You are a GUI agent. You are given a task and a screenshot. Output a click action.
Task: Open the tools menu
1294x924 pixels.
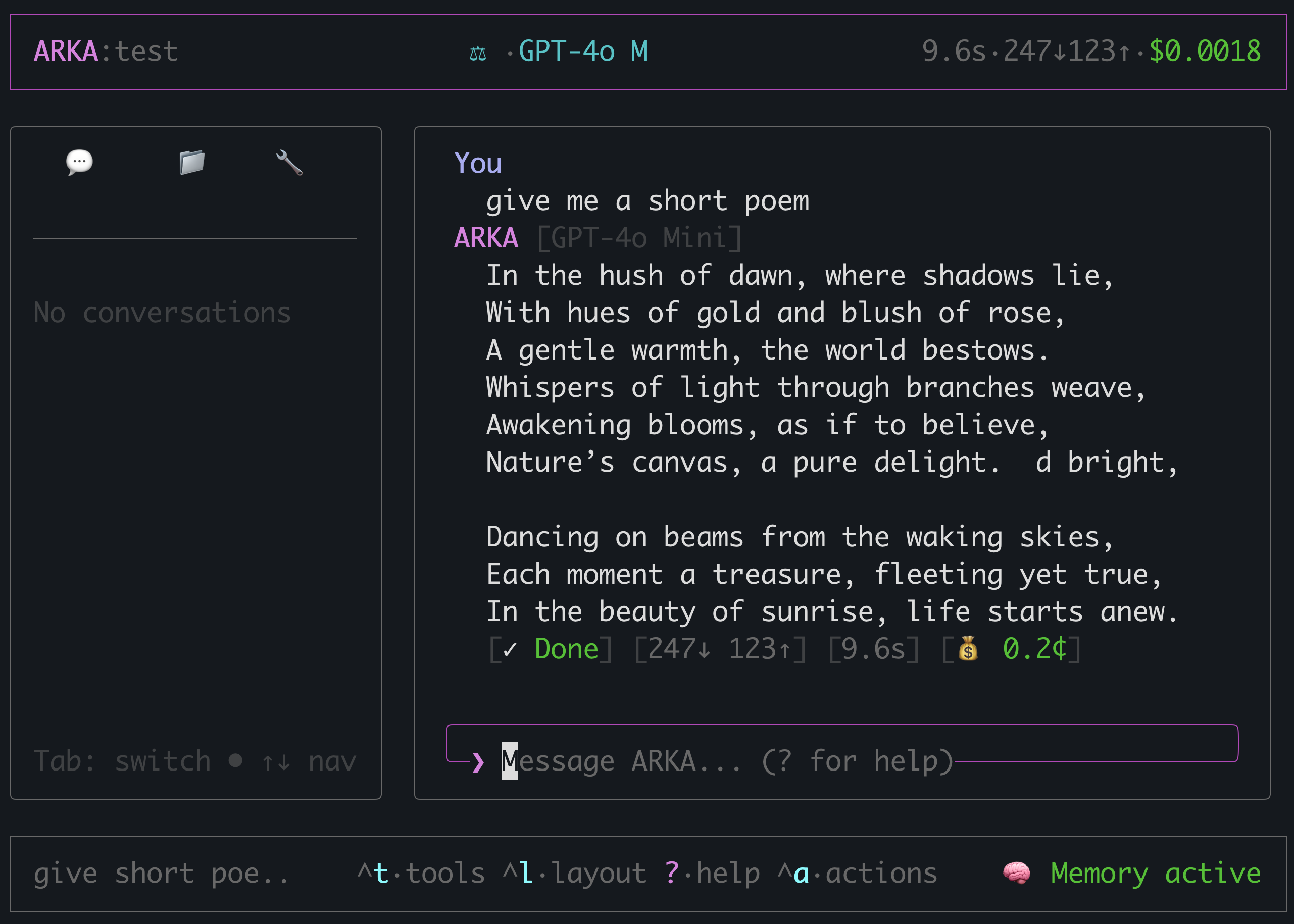coord(421,872)
